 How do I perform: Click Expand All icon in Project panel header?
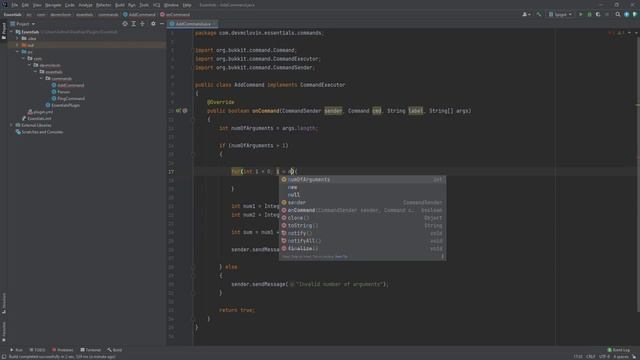point(133,24)
